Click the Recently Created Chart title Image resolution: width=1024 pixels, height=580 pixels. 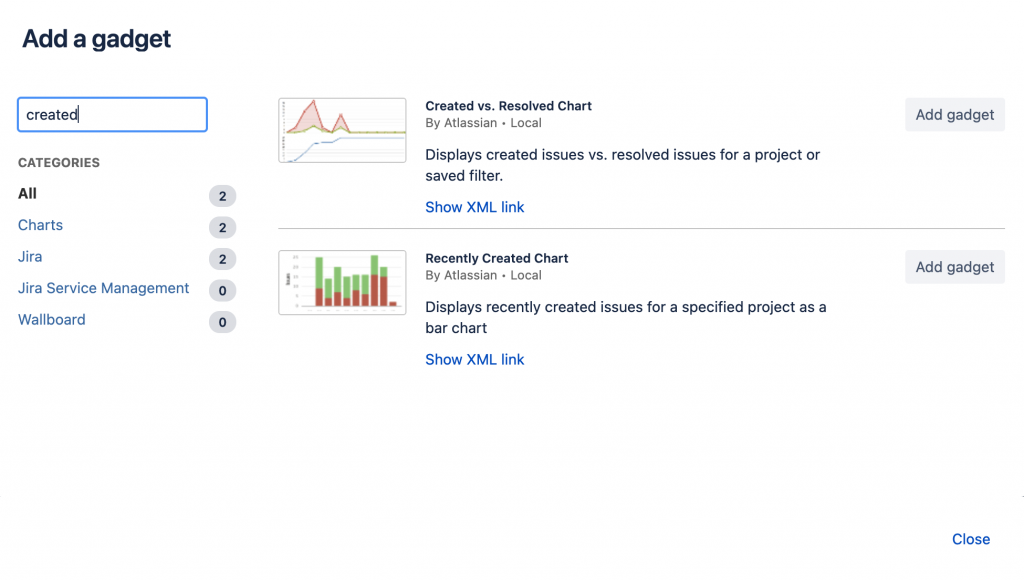496,258
